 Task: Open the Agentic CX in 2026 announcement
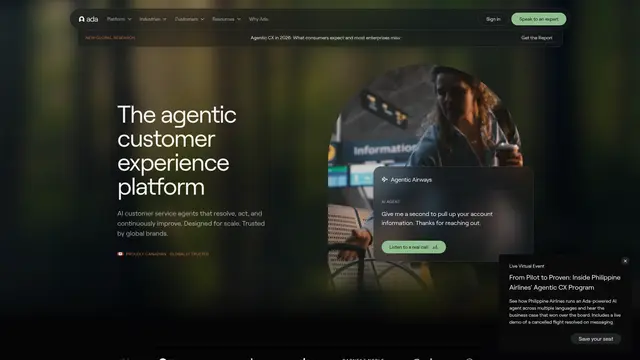(325, 38)
